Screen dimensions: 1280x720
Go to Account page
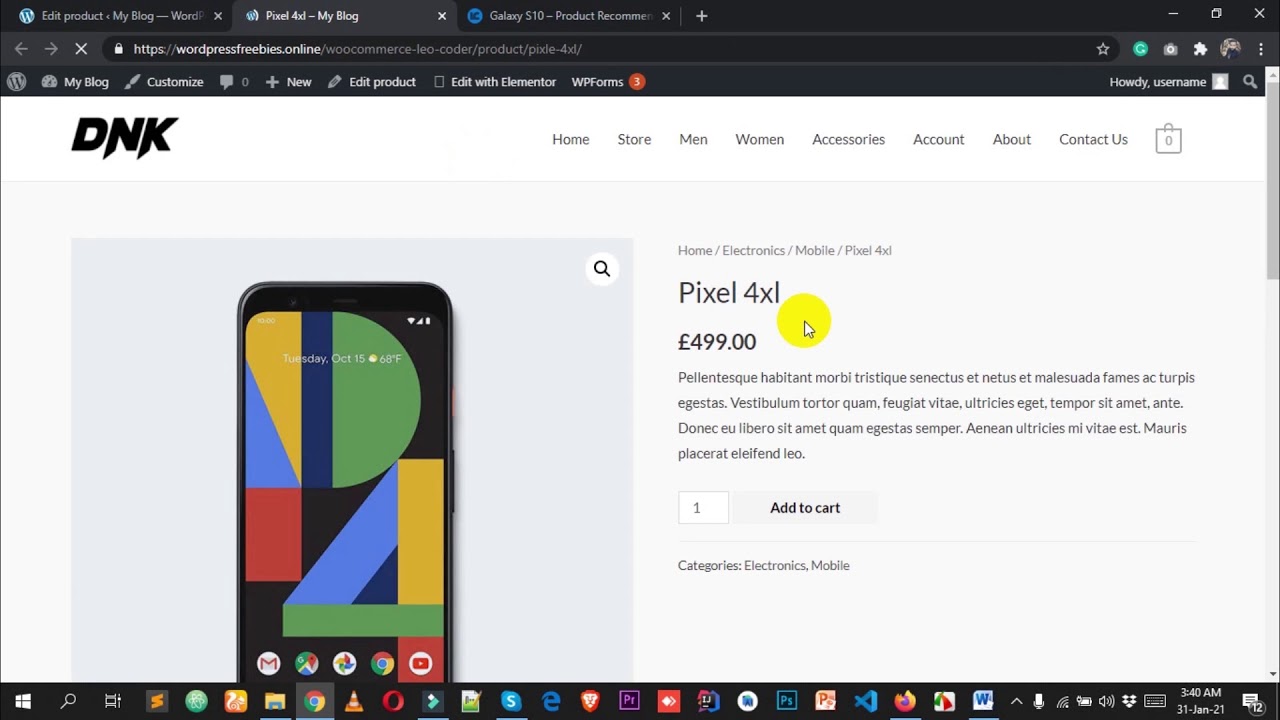(938, 139)
